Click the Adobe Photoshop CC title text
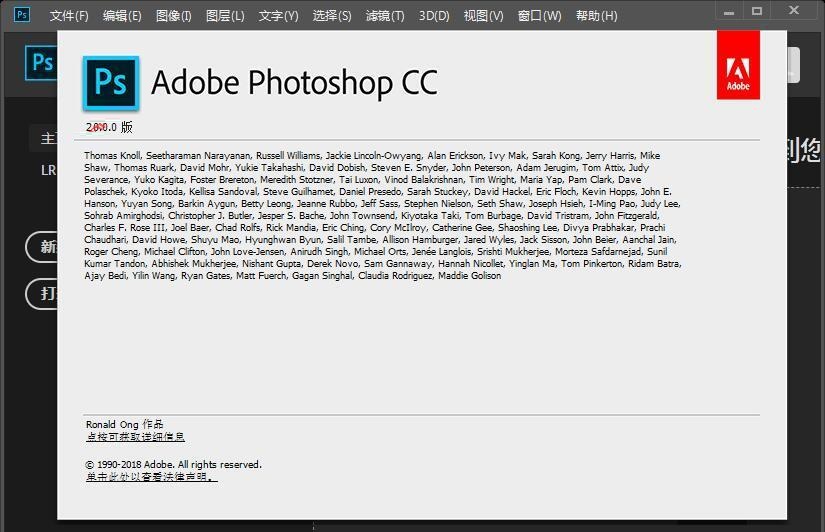Screen dimensions: 825x532 click(294, 83)
